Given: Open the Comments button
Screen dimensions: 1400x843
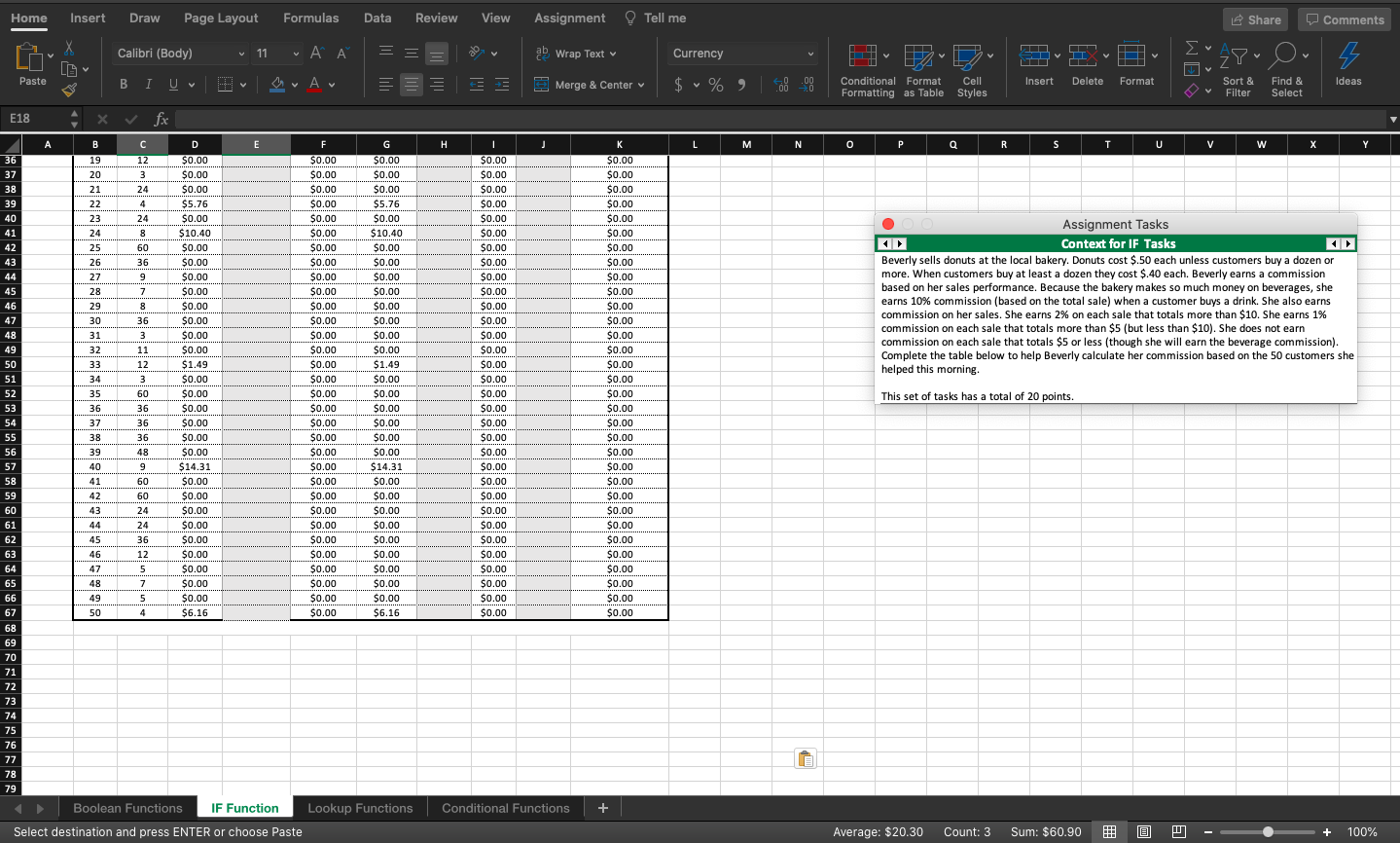Looking at the screenshot, I should pos(1344,19).
